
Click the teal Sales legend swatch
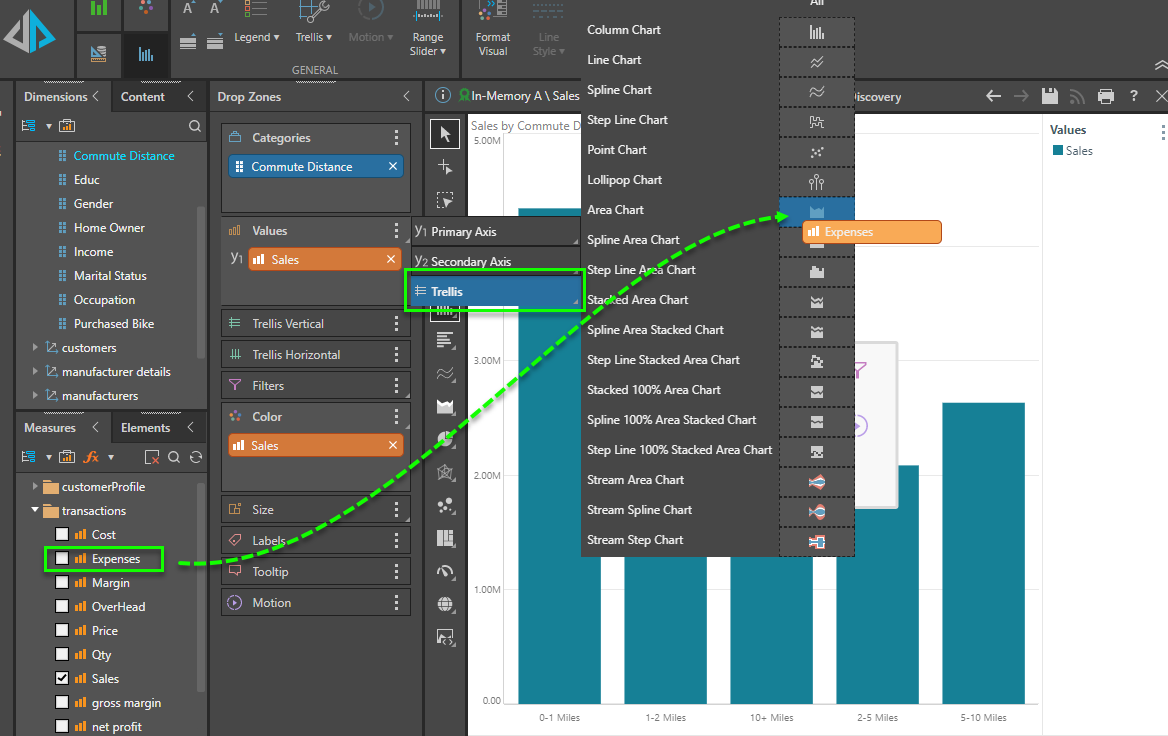[1057, 151]
